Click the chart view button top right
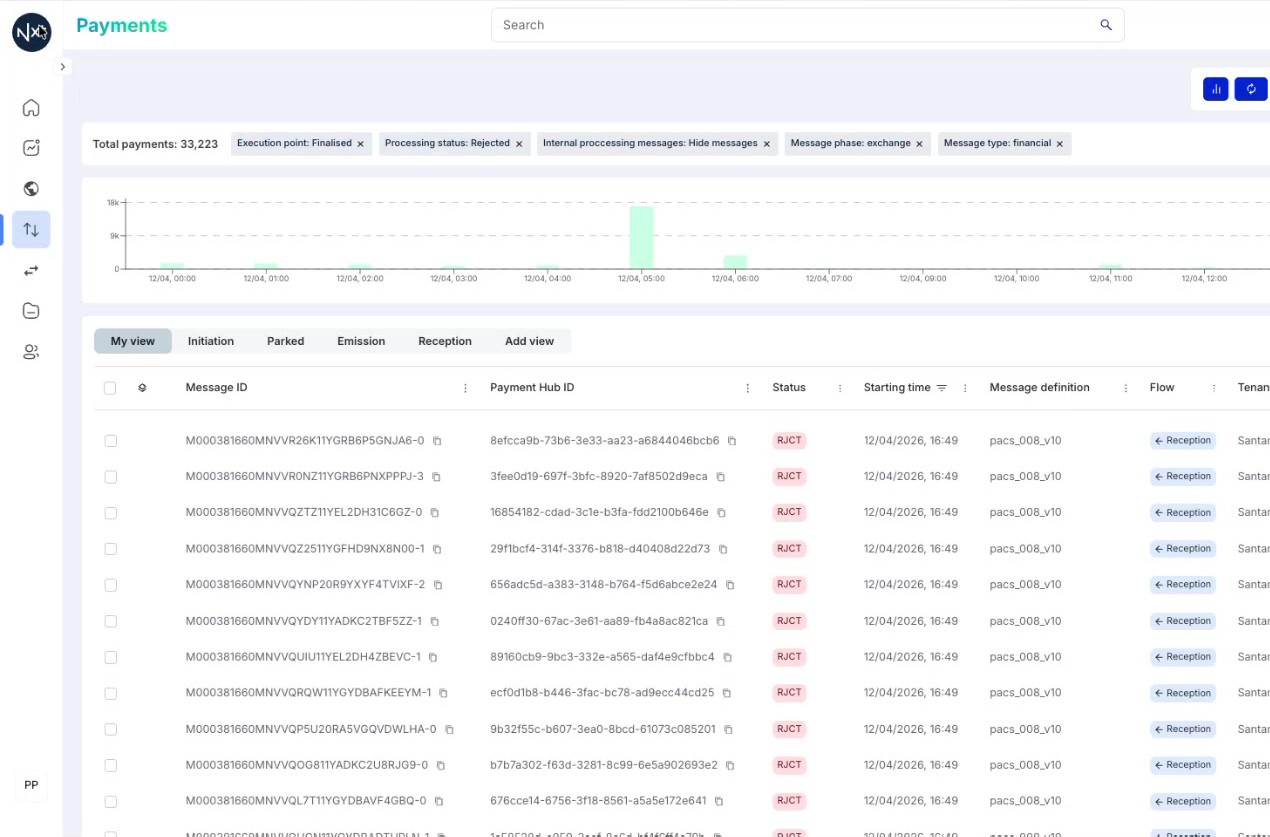The height and width of the screenshot is (837, 1270). coord(1216,89)
